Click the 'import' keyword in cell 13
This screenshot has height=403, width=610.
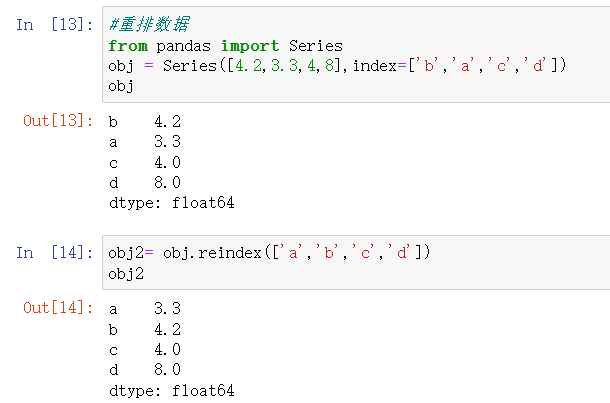click(250, 46)
